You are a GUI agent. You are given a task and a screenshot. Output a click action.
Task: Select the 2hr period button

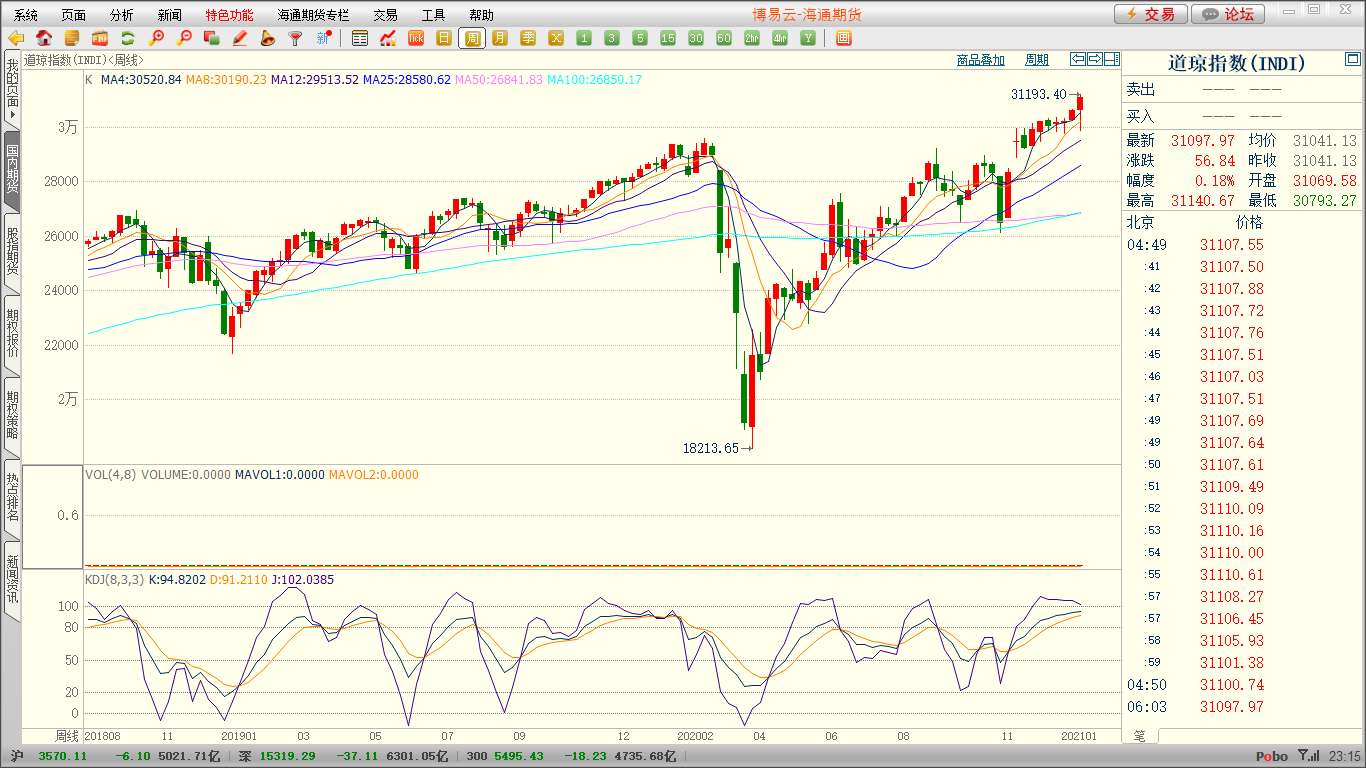coord(752,38)
